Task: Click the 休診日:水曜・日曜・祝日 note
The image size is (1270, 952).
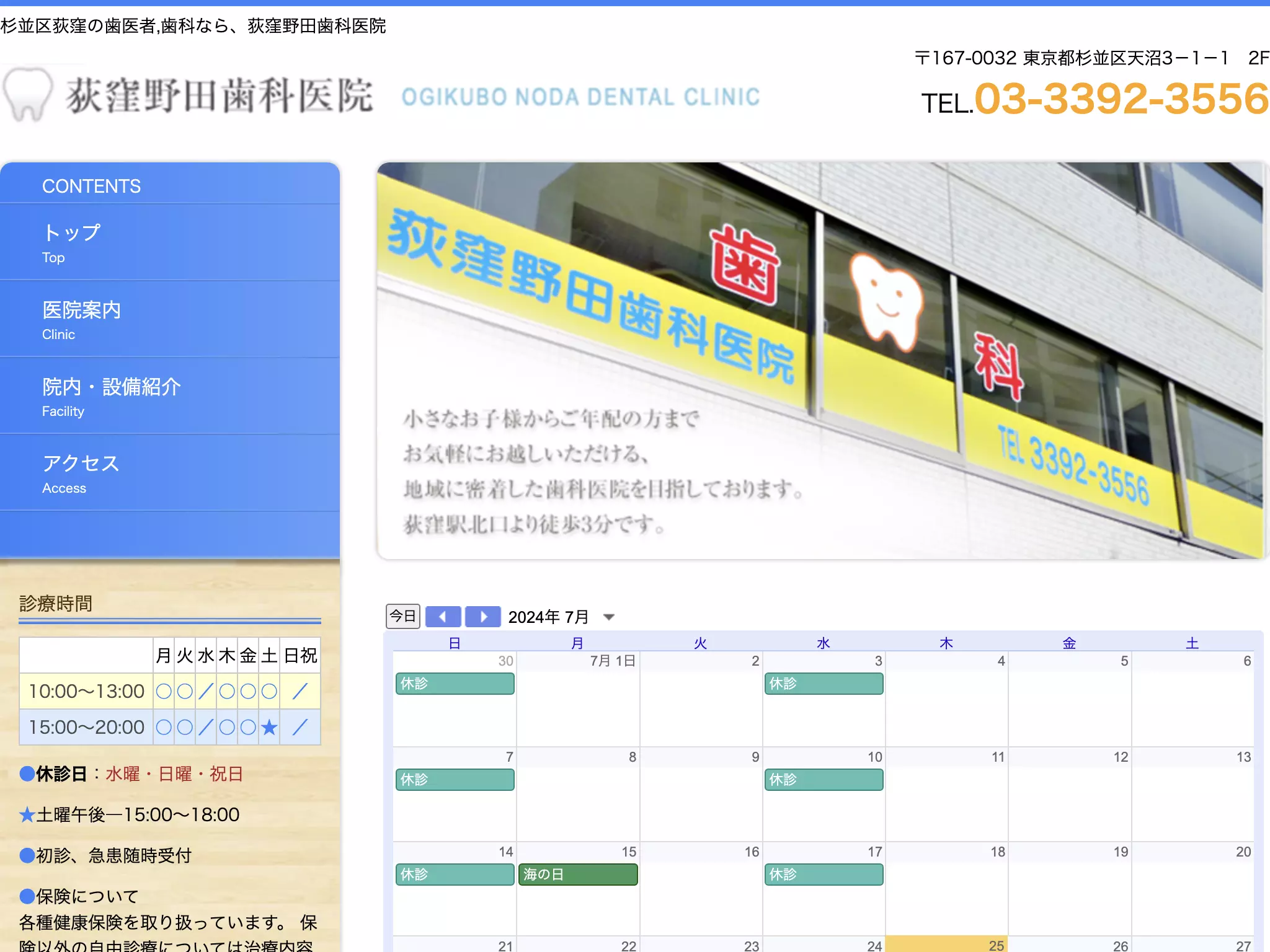Action: coord(131,774)
